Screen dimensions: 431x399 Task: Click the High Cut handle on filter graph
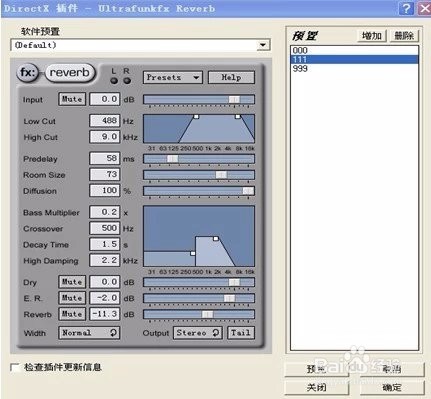[238, 117]
